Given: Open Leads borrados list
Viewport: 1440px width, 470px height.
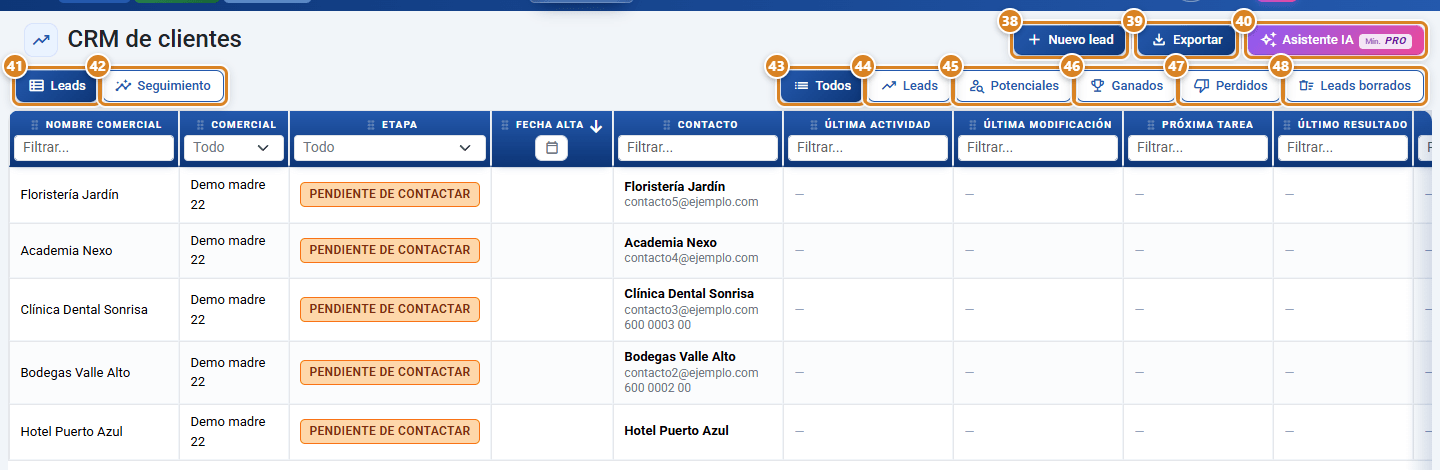Looking at the screenshot, I should 1354,86.
